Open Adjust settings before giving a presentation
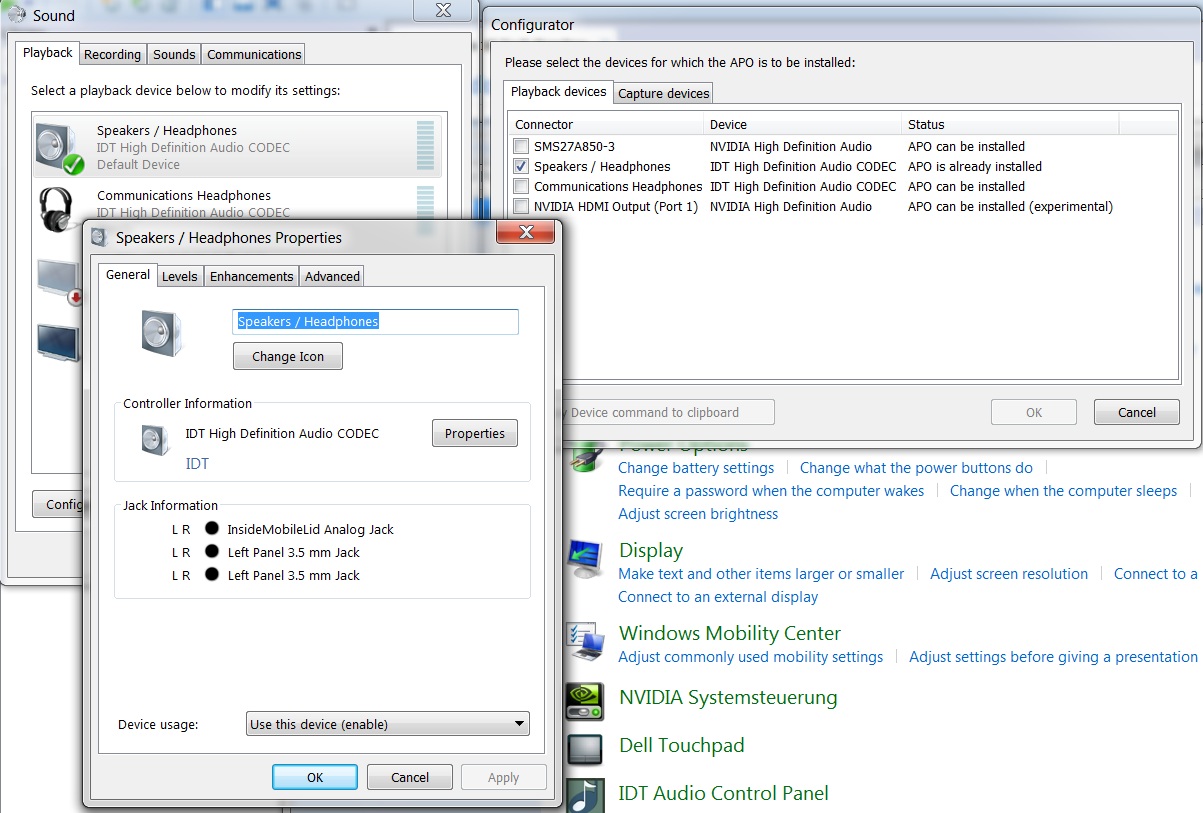Viewport: 1203px width, 813px height. click(1053, 657)
